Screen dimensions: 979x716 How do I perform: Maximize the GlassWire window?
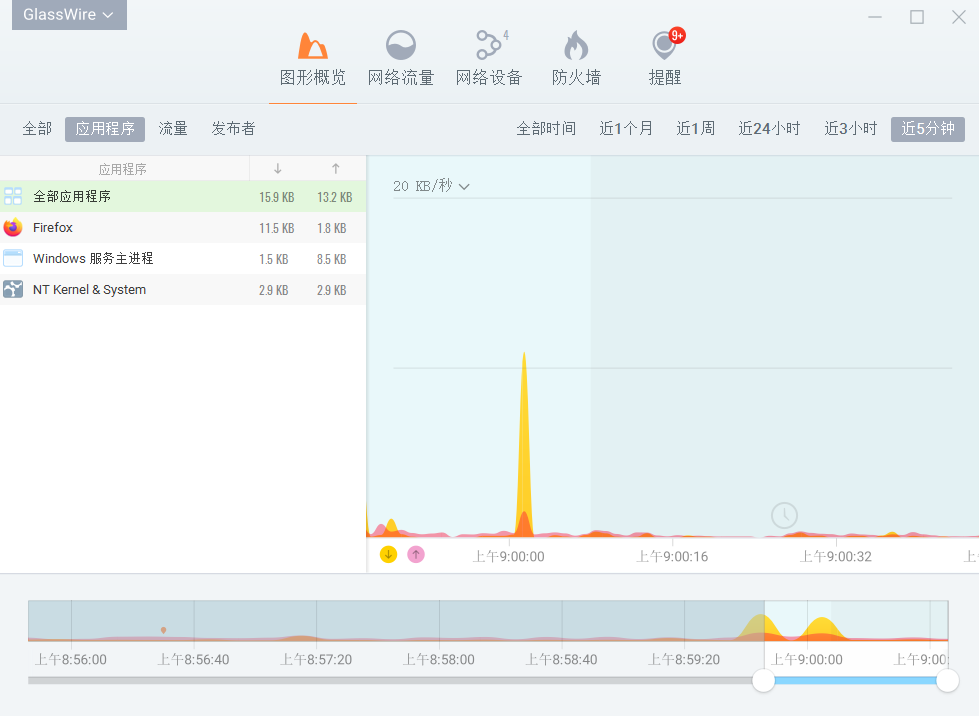tap(917, 17)
